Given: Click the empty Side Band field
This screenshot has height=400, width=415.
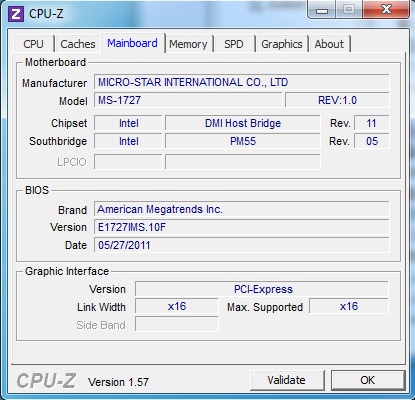Looking at the screenshot, I should click(177, 324).
